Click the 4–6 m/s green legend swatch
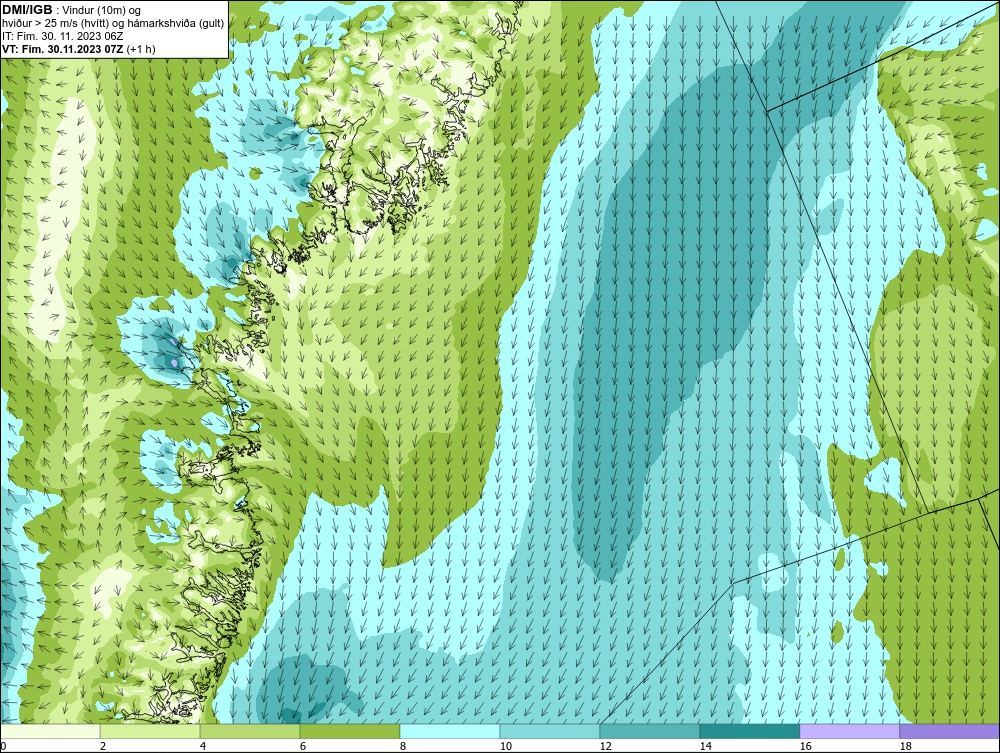1000x753 pixels. pos(250,731)
